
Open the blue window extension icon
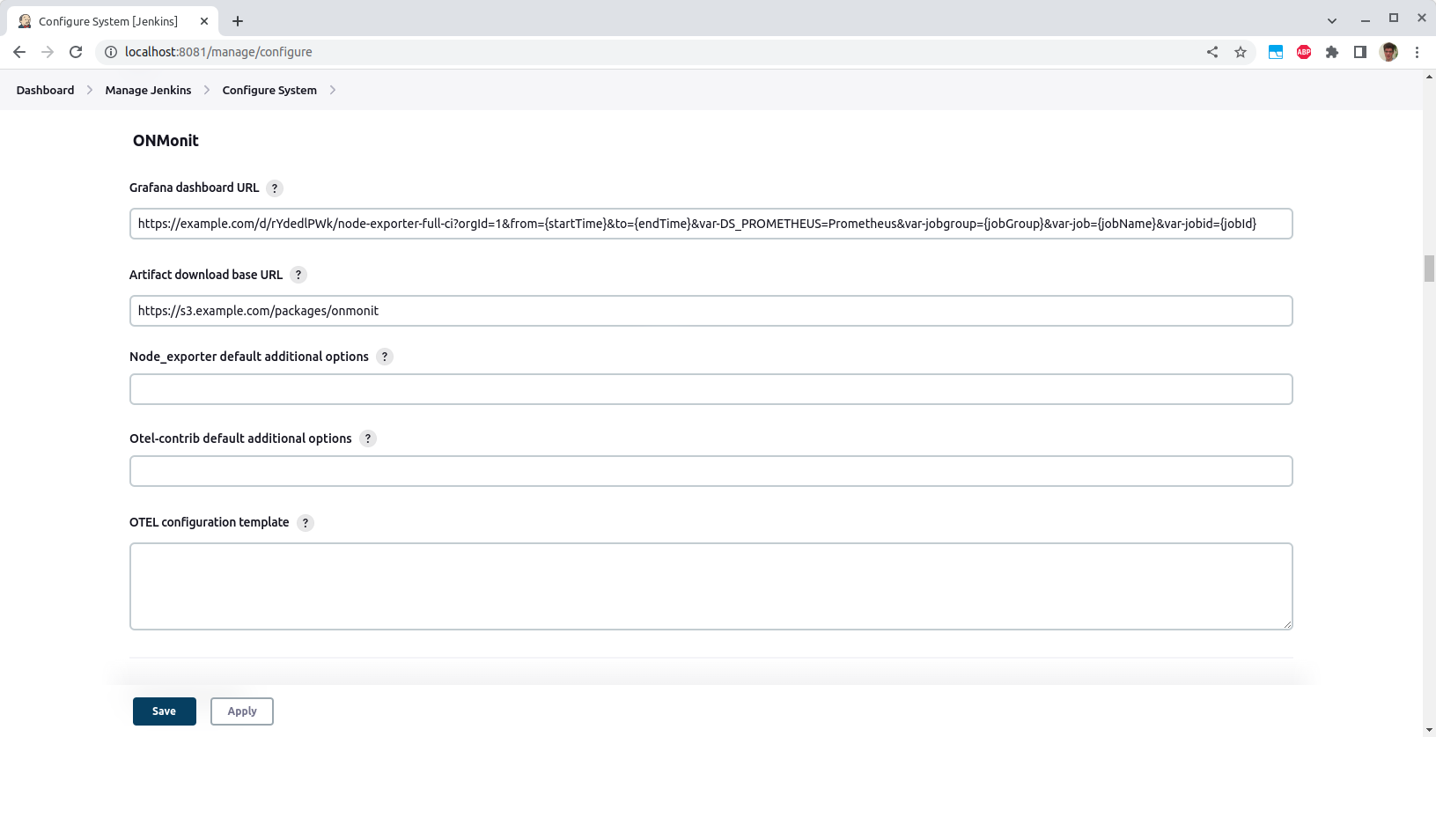click(x=1276, y=52)
